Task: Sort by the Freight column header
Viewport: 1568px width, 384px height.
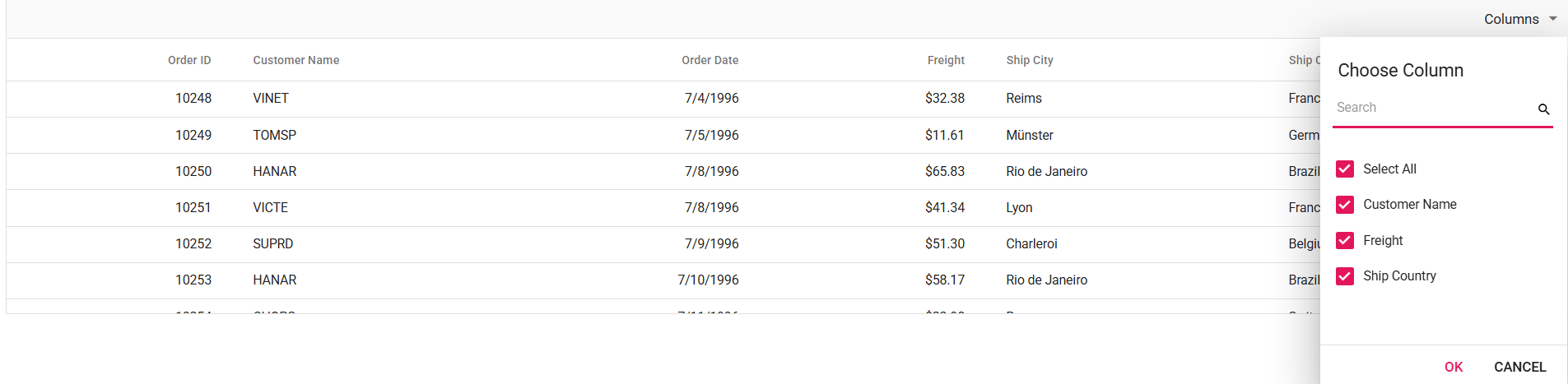Action: click(946, 60)
